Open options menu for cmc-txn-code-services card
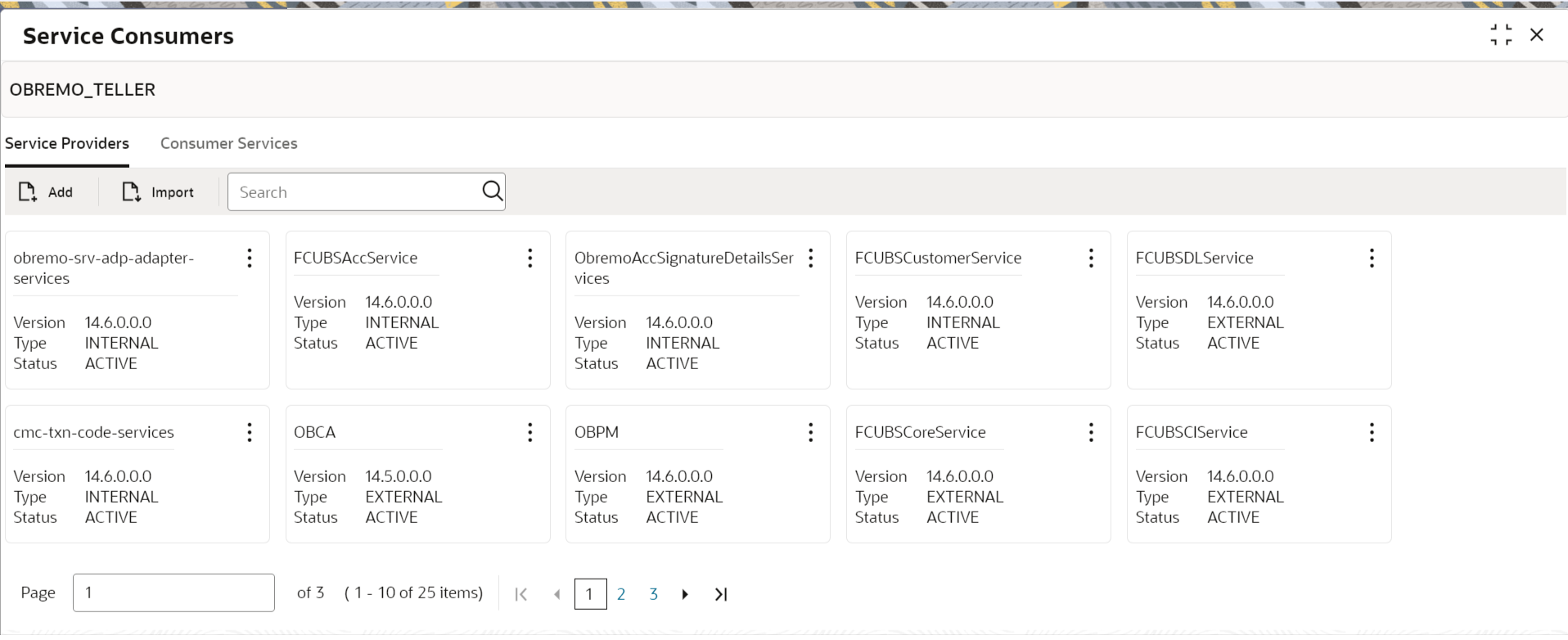The height and width of the screenshot is (640, 1568). (250, 432)
